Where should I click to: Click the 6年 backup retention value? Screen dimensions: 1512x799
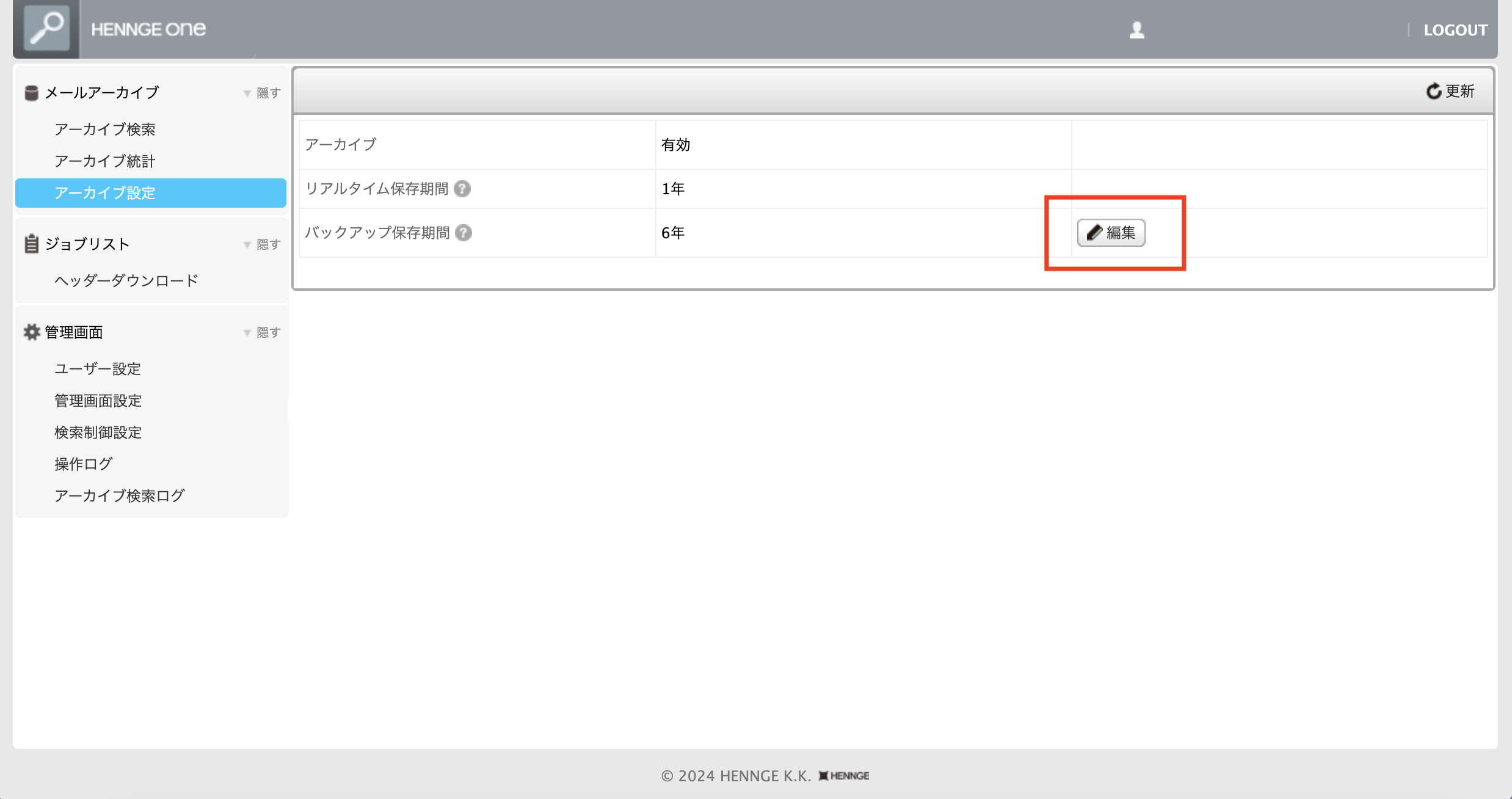click(673, 233)
